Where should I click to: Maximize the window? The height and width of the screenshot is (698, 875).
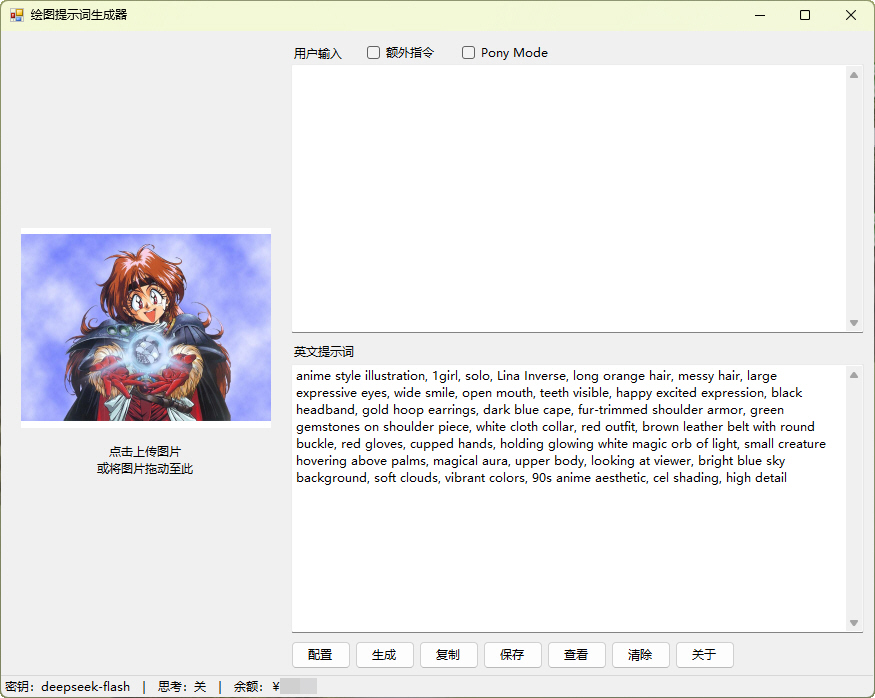click(805, 15)
